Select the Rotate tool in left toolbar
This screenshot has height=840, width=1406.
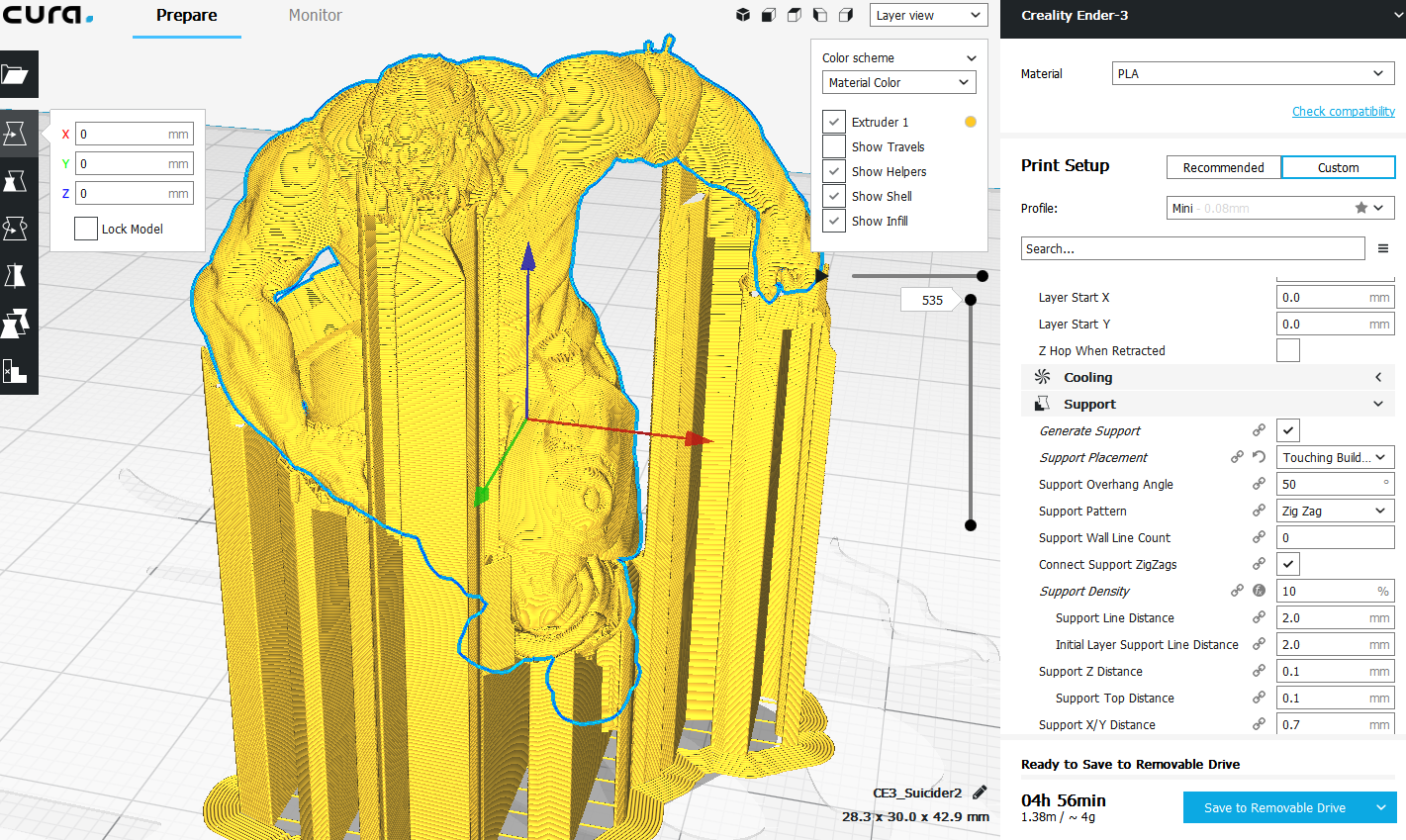click(16, 229)
